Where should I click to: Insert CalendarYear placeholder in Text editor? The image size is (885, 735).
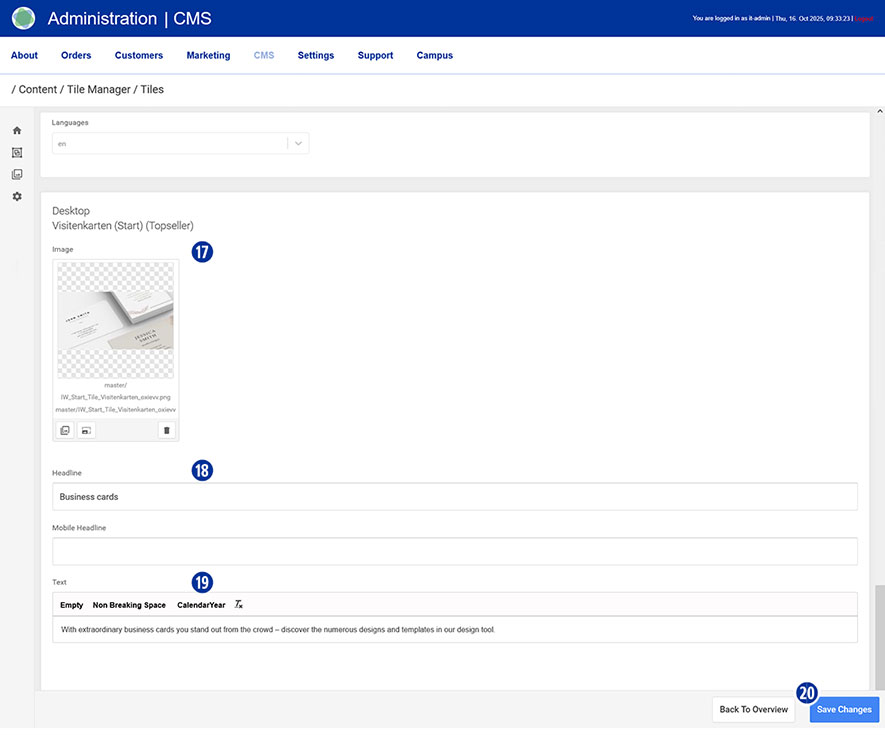point(201,605)
